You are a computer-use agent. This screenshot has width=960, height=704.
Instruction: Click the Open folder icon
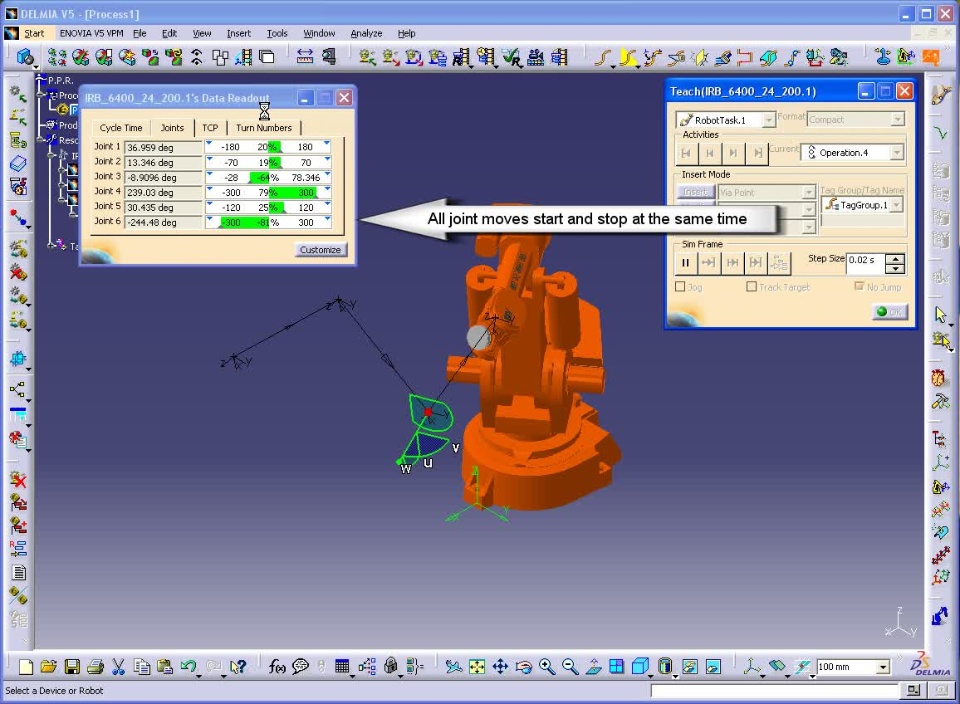[x=48, y=667]
